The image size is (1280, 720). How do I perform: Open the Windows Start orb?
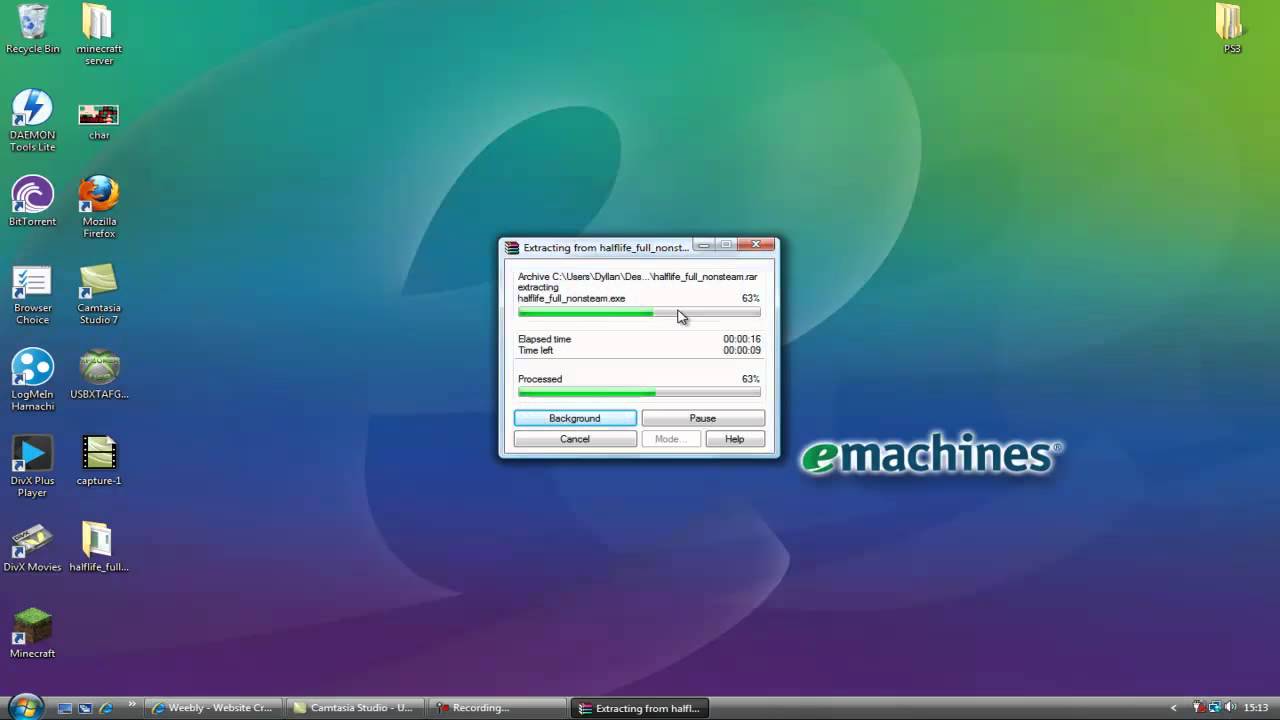(x=25, y=707)
